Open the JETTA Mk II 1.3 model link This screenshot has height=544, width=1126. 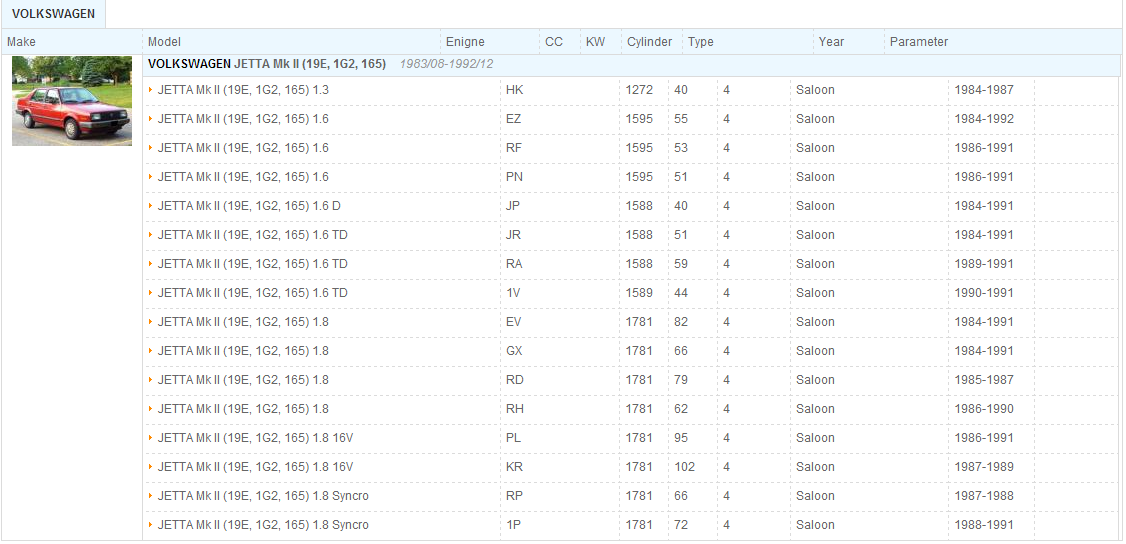point(243,90)
